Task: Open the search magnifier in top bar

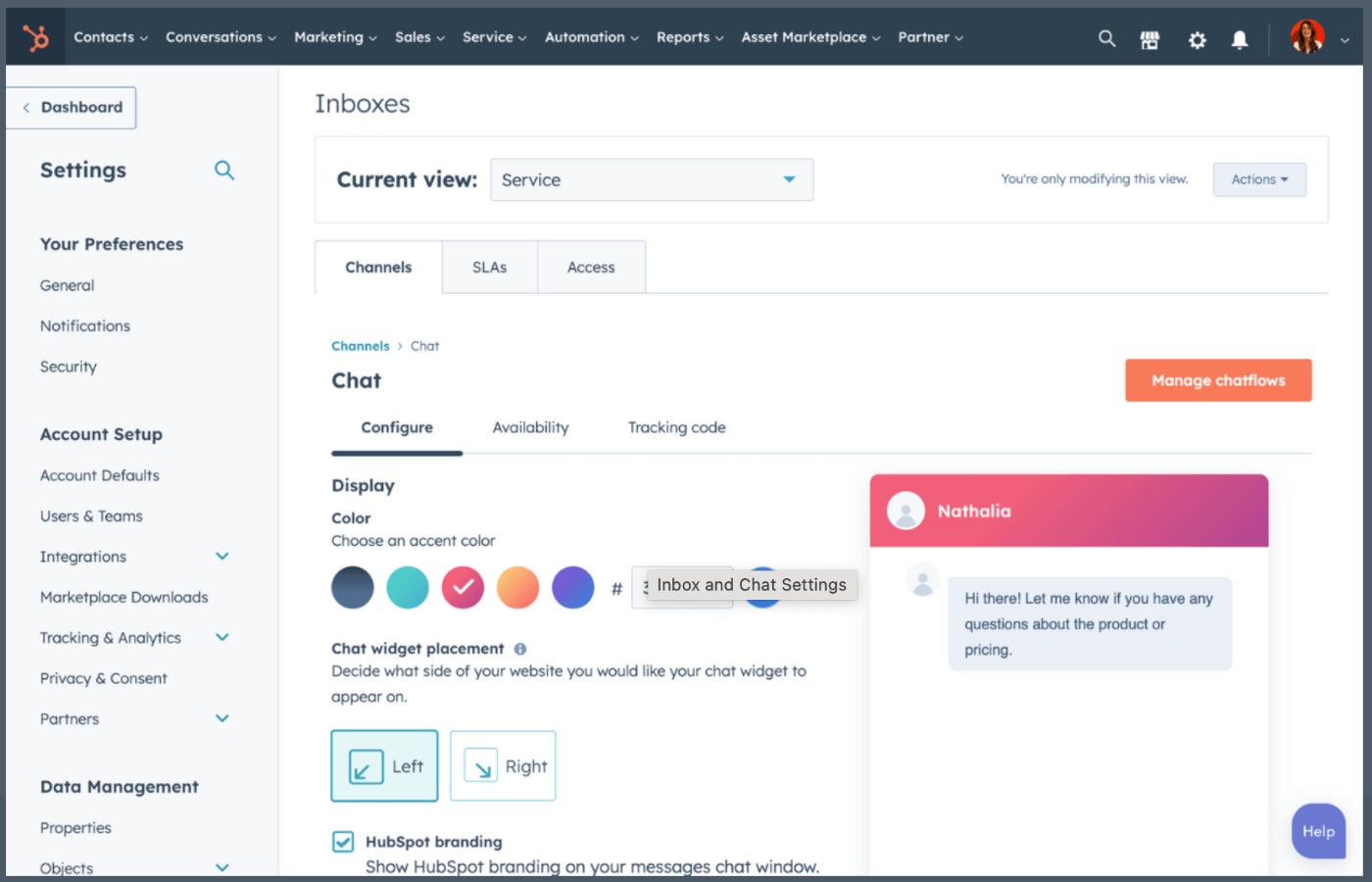Action: 1106,38
